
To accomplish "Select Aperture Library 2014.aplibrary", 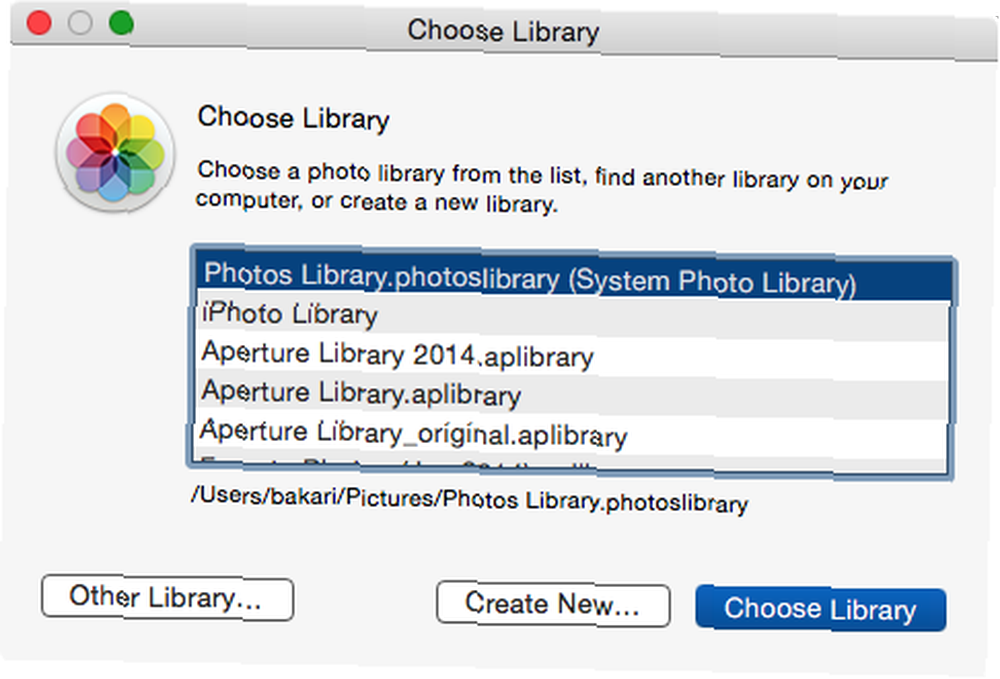I will [x=572, y=355].
